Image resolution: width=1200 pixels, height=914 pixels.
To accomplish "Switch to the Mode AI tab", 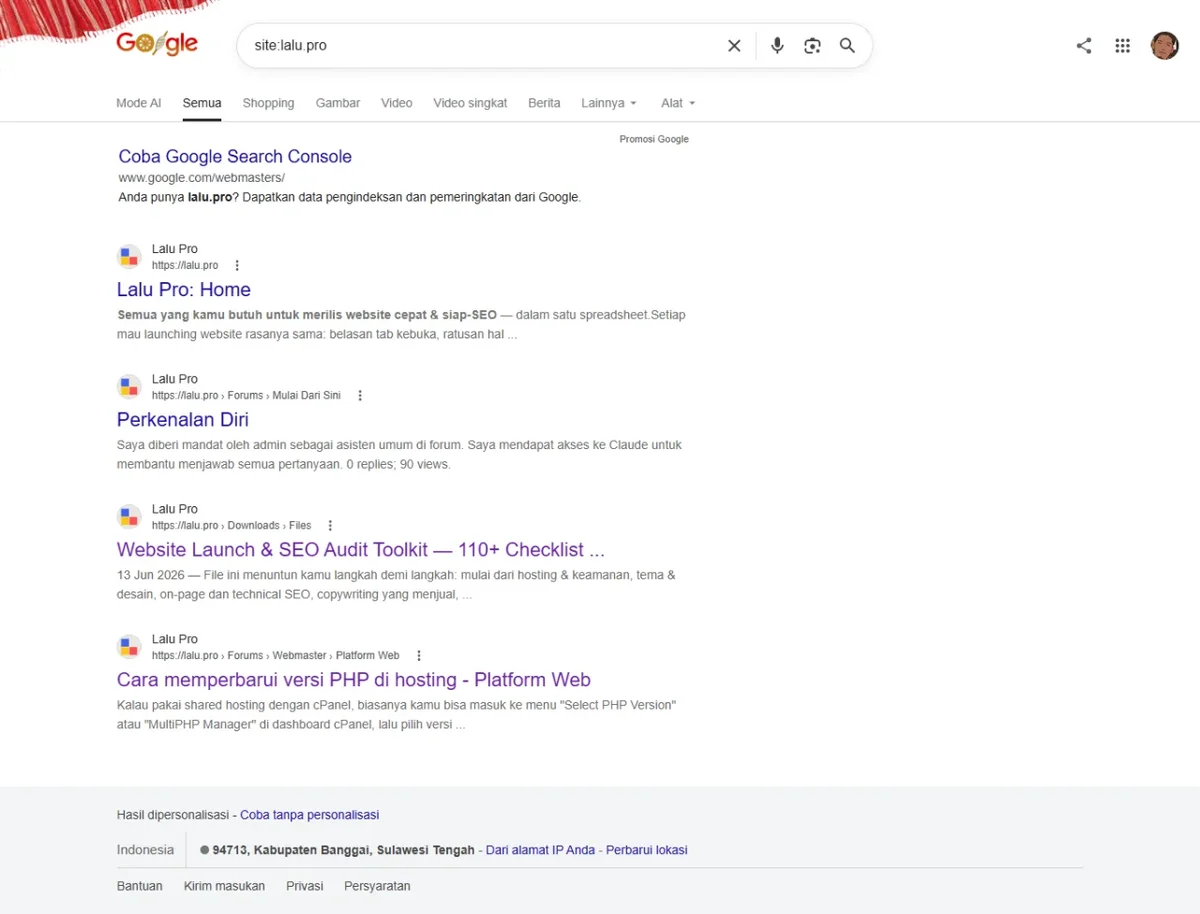I will (138, 103).
